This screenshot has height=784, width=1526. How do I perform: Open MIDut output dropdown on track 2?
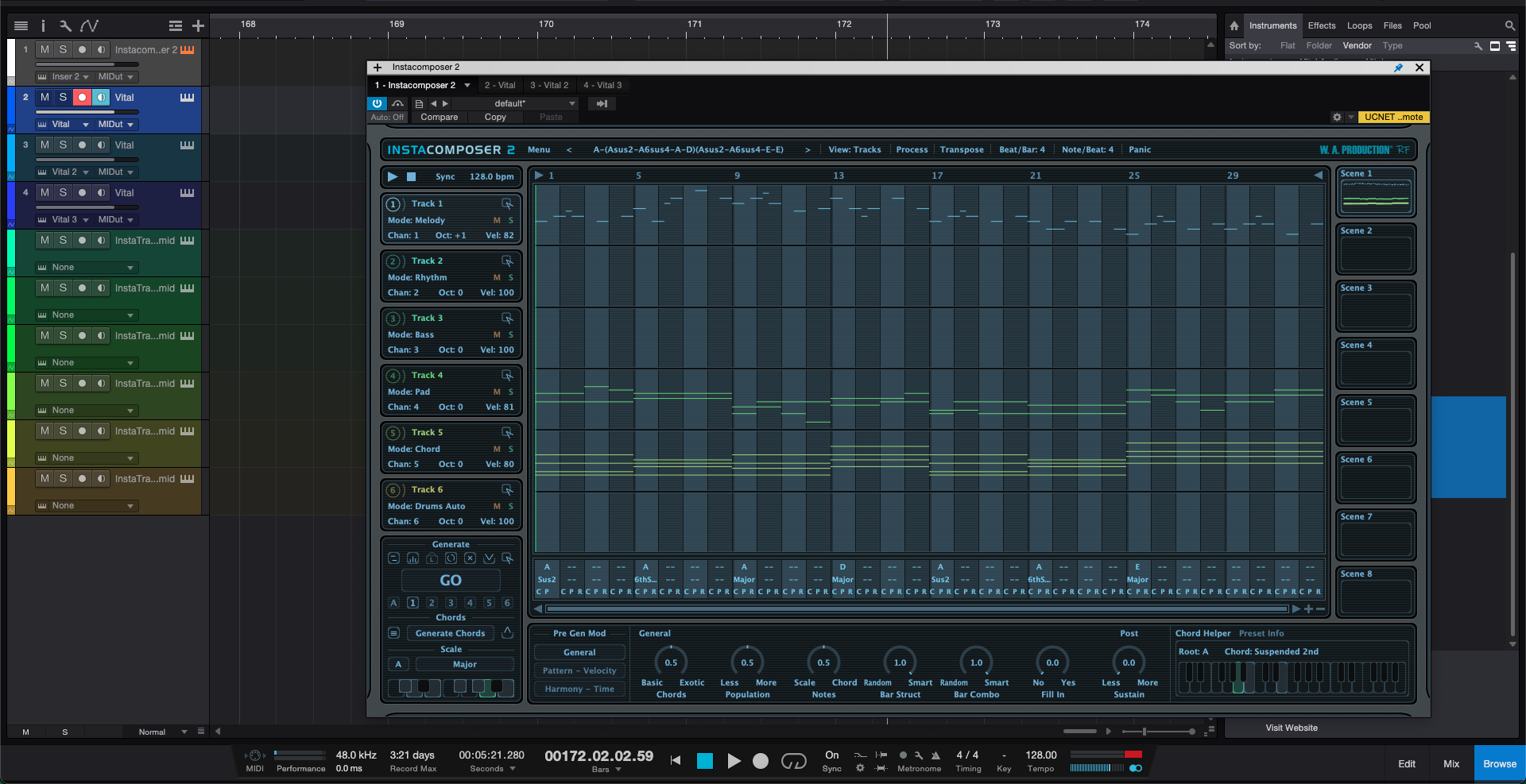pos(116,124)
